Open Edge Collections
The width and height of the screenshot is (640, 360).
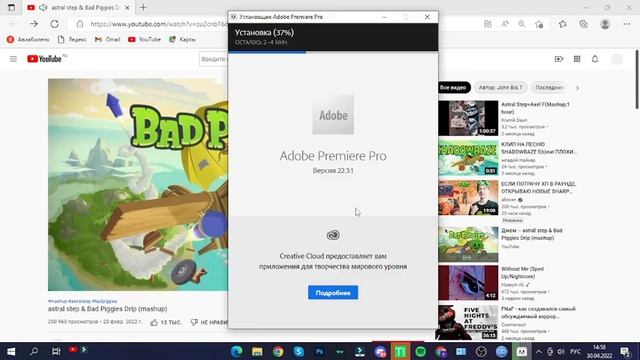tap(584, 24)
